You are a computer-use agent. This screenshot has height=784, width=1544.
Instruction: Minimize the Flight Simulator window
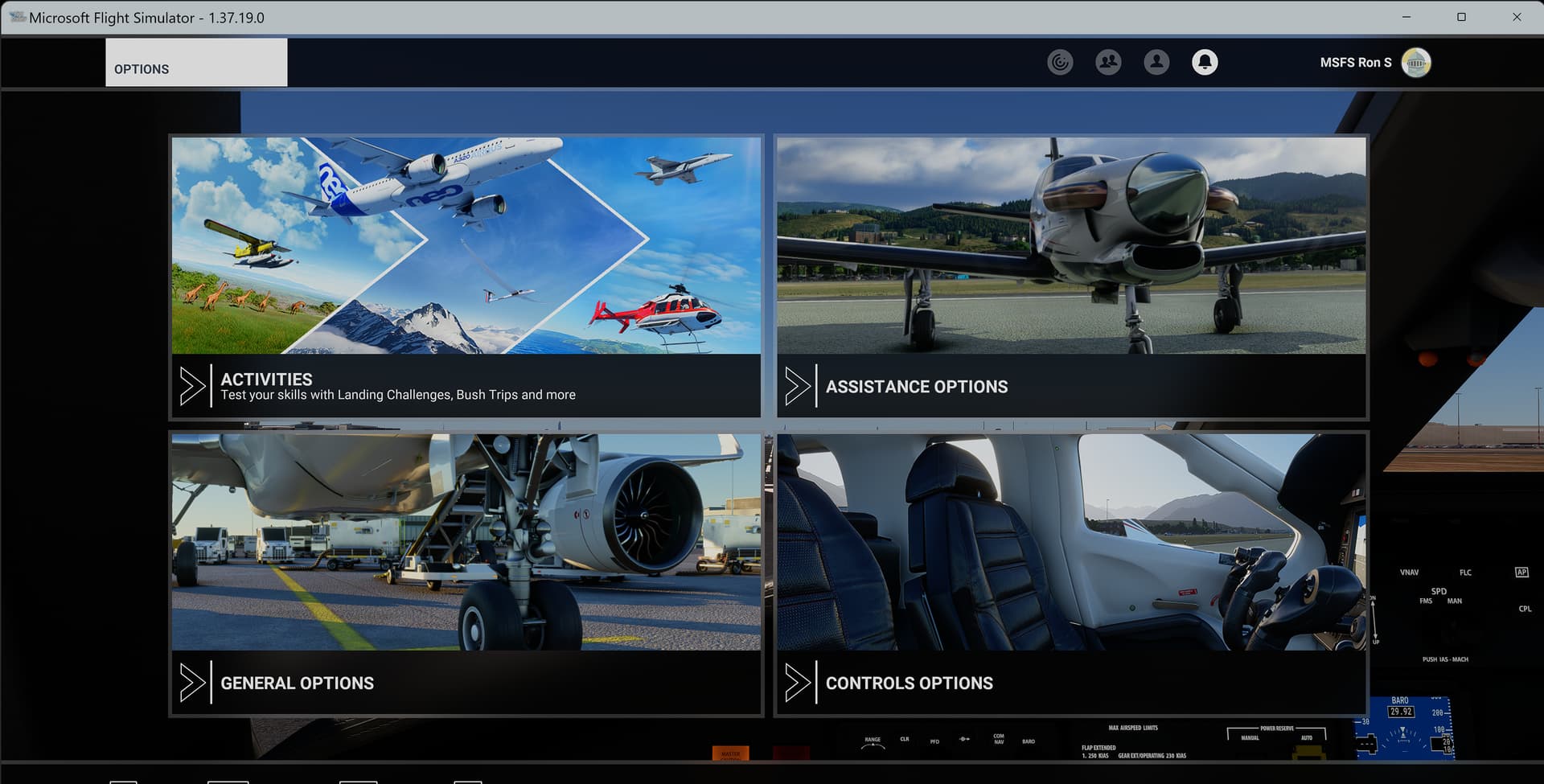(x=1406, y=17)
